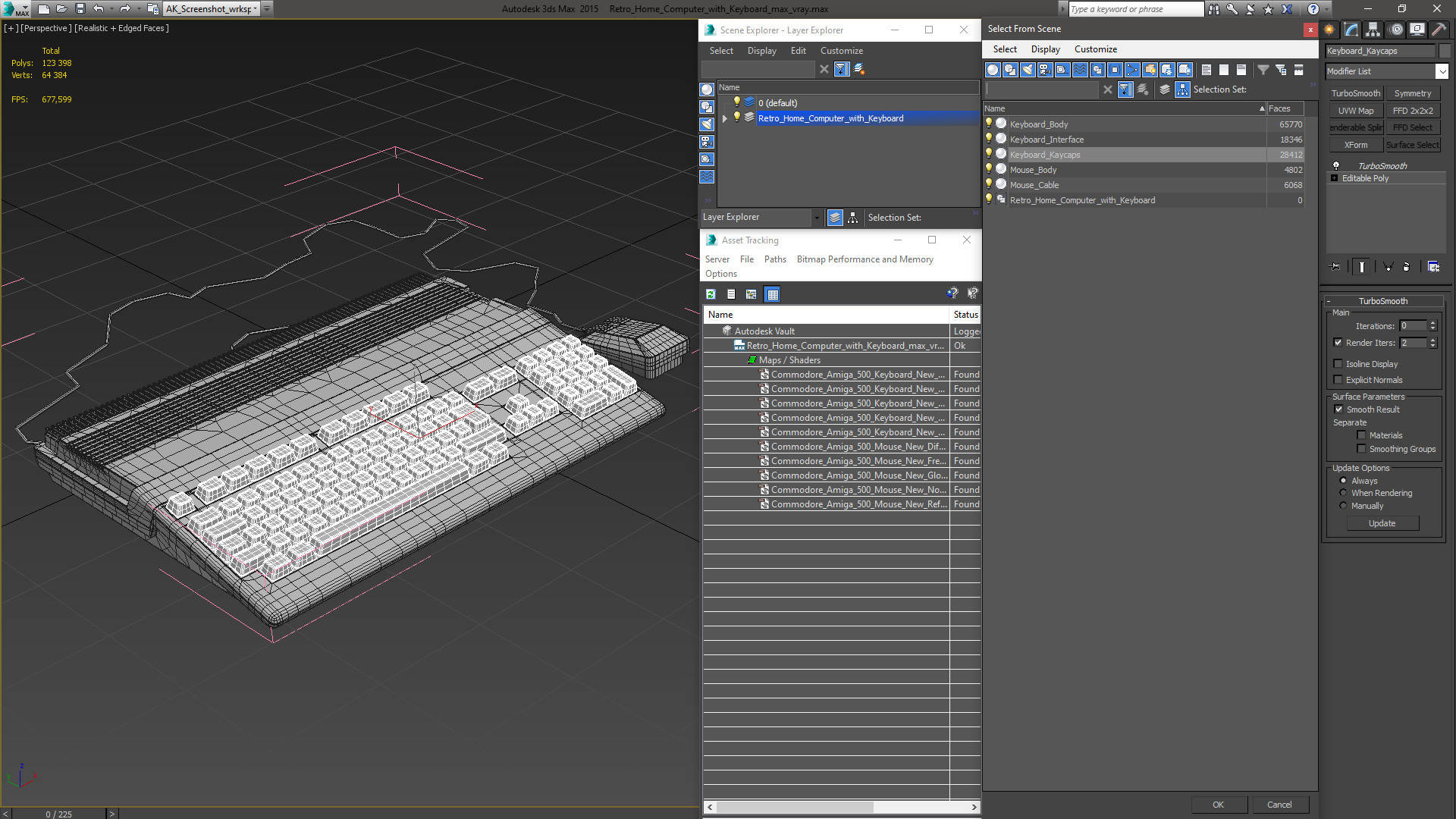1456x819 pixels.
Task: Click Select All icon in Select From Scene
Action: (1207, 70)
